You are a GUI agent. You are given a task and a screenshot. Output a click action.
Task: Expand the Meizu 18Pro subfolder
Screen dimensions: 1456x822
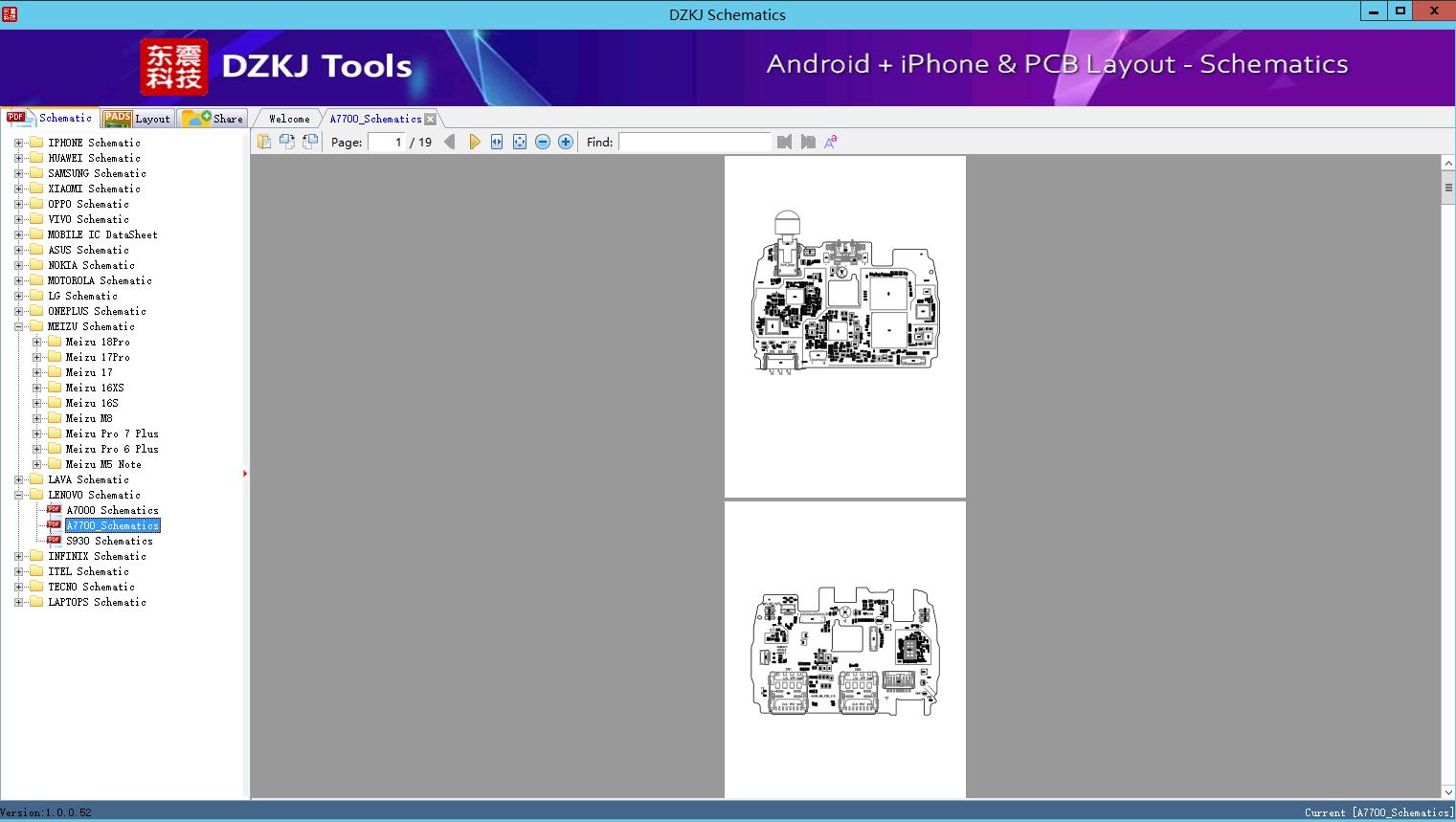tap(36, 342)
